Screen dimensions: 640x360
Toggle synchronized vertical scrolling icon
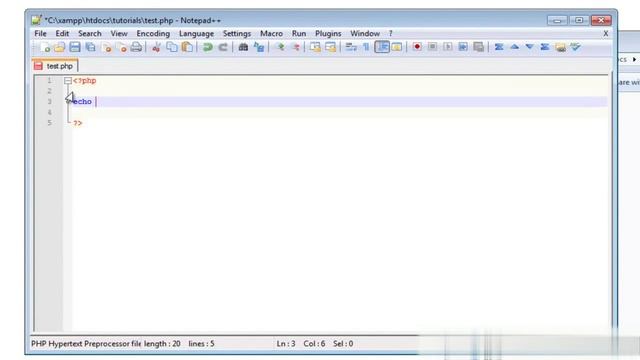tap(315, 47)
